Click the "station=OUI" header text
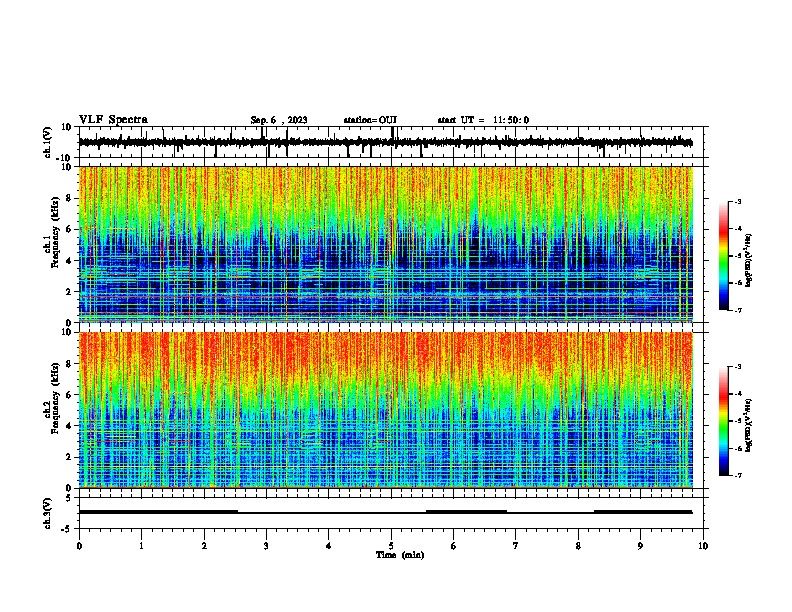This screenshot has height=612, width=792. tap(370, 120)
